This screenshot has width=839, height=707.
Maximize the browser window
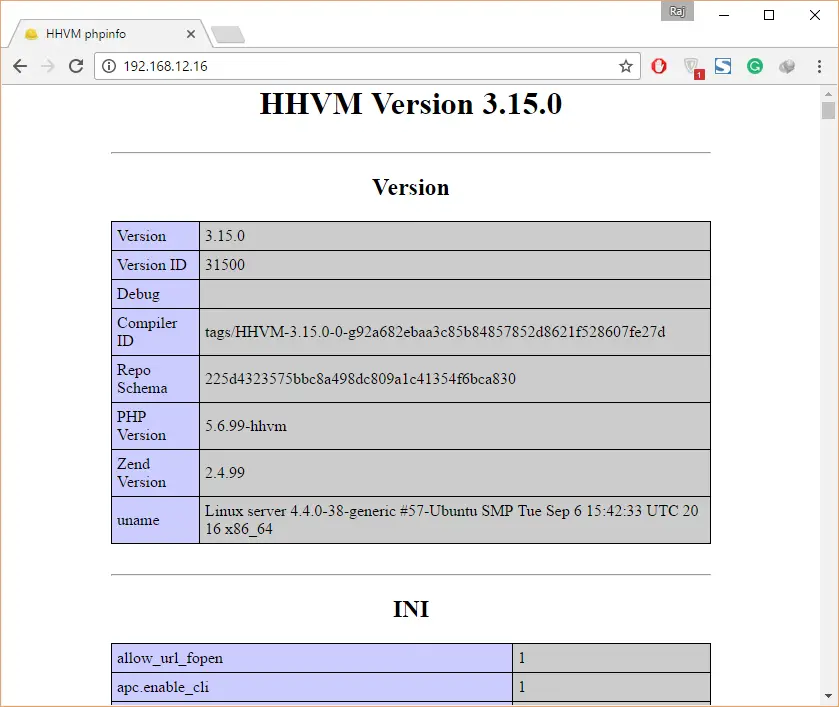coord(769,14)
